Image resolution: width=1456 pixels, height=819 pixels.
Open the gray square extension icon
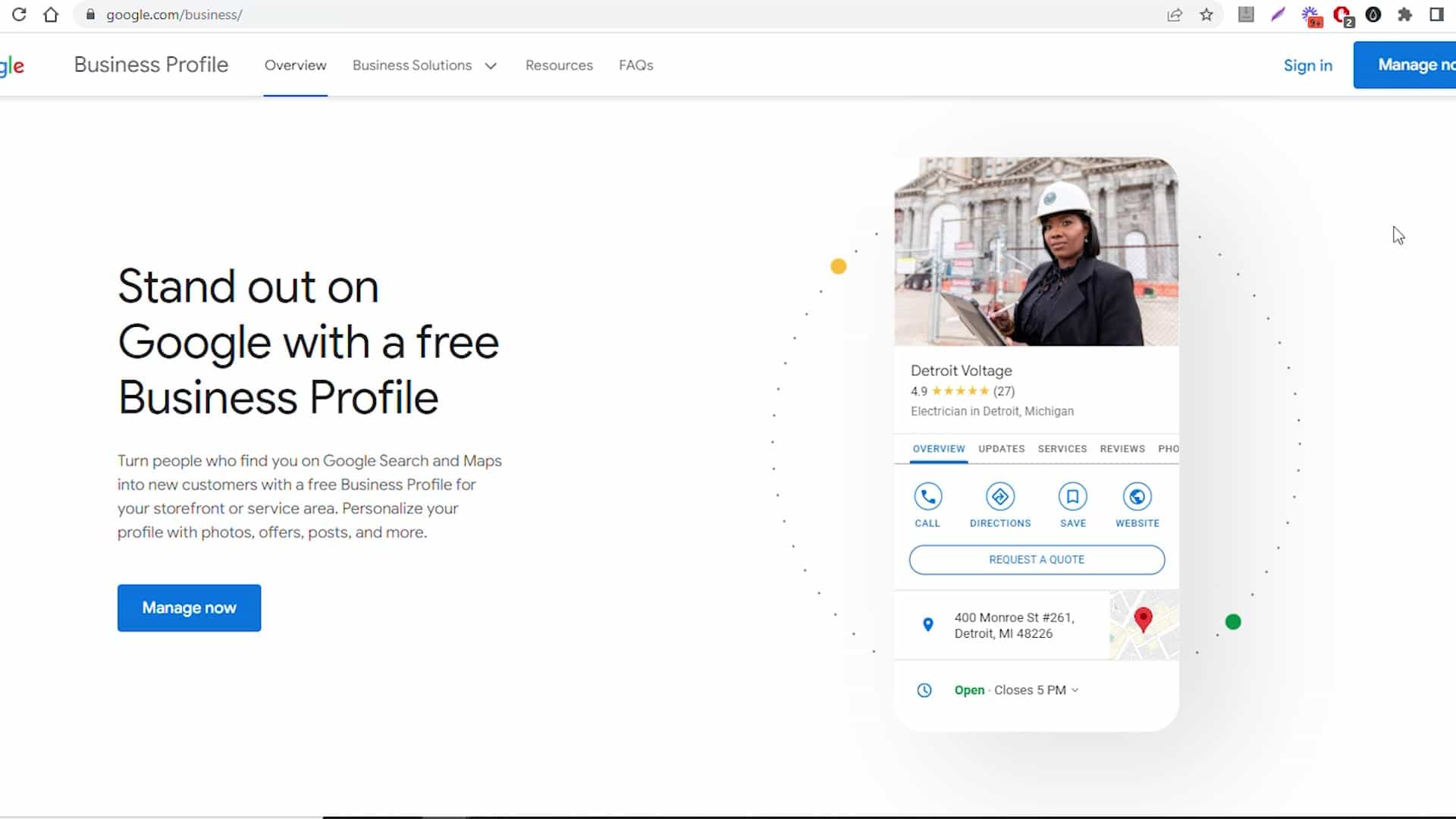(x=1246, y=14)
